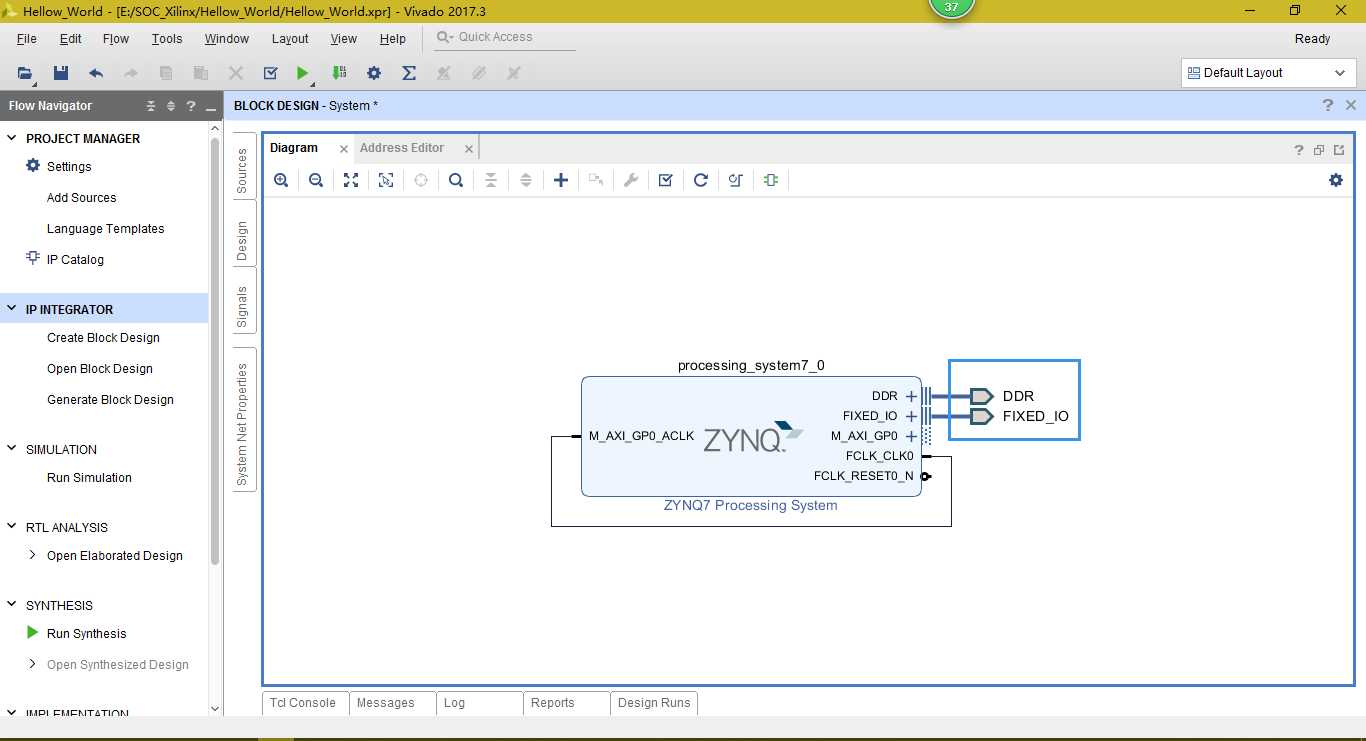Search the diagram with the magnifier icon
This screenshot has width=1366, height=741.
456,180
